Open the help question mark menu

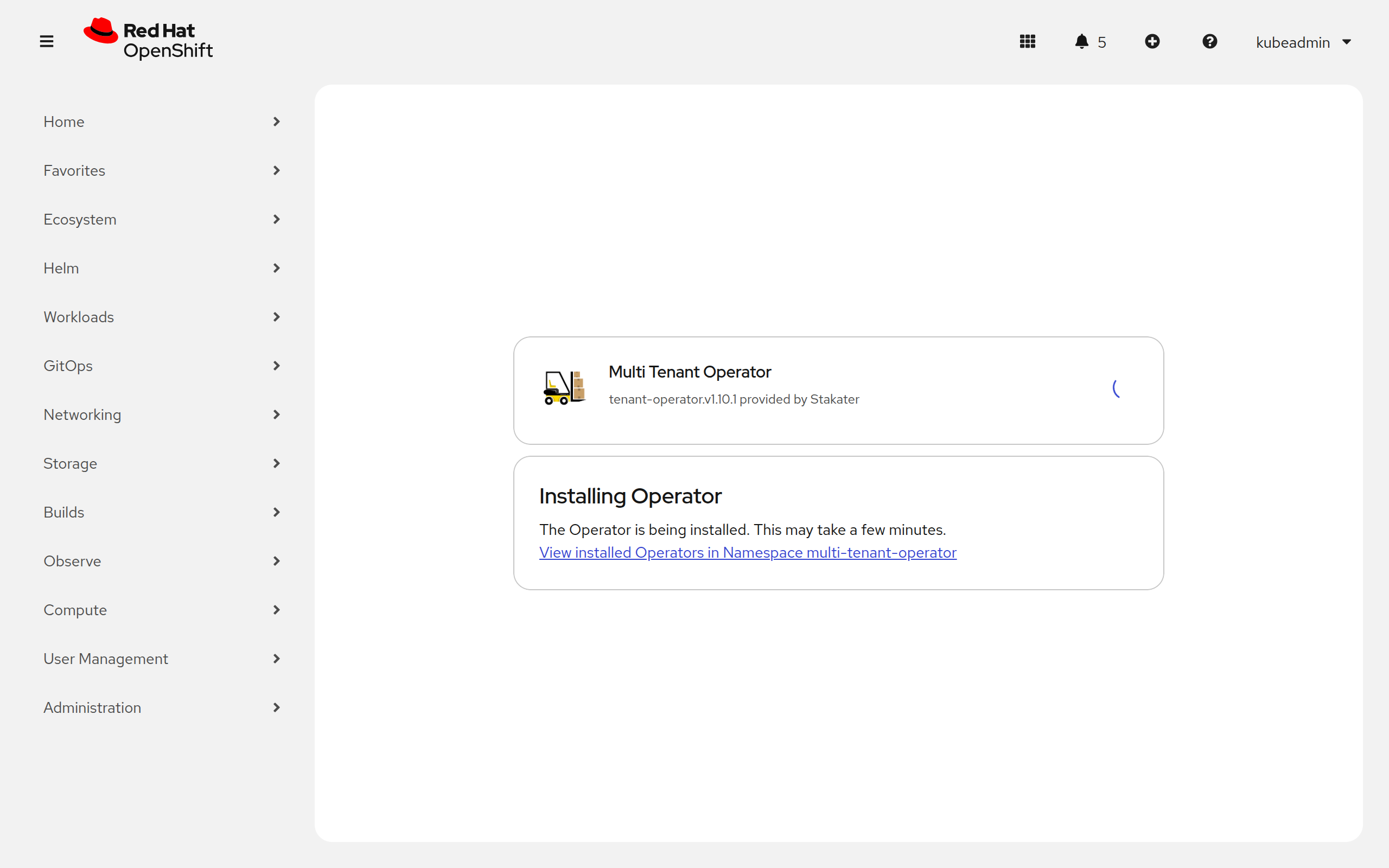point(1209,41)
